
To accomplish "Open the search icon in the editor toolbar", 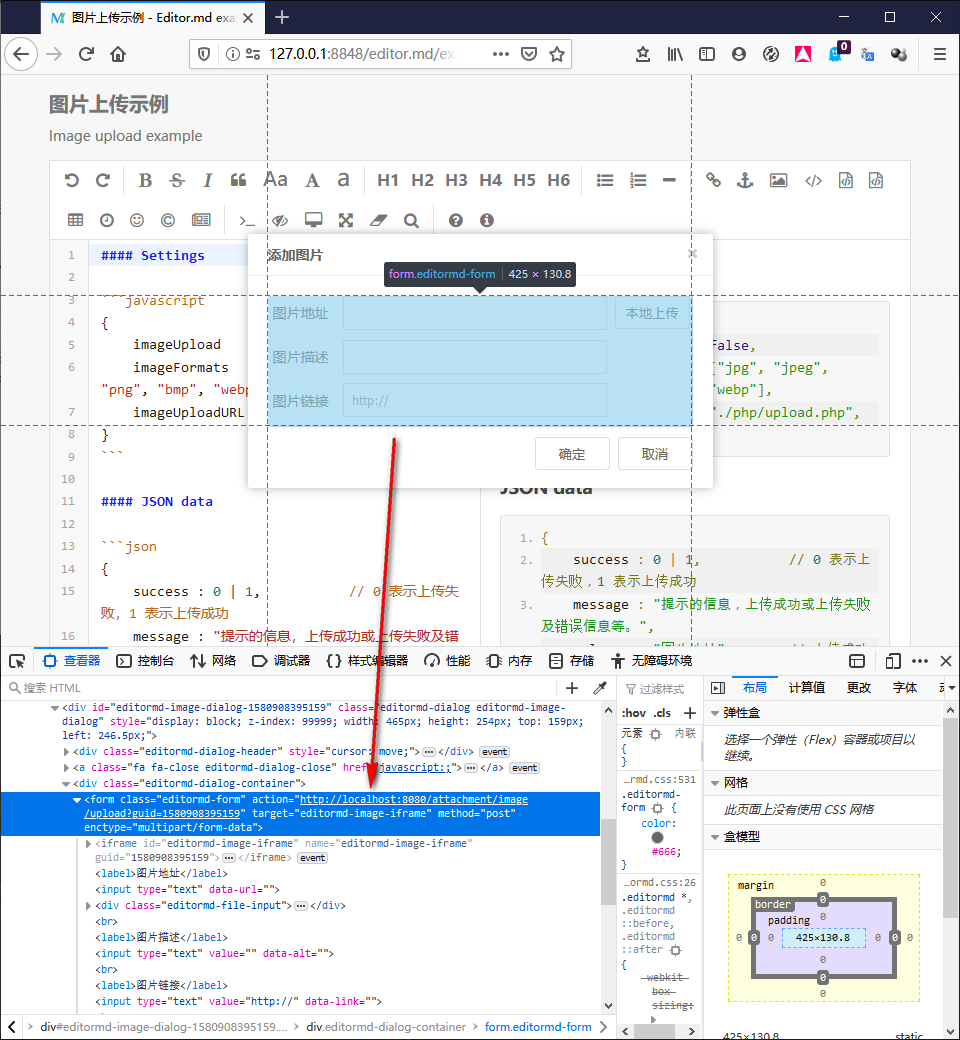I will tap(411, 220).
